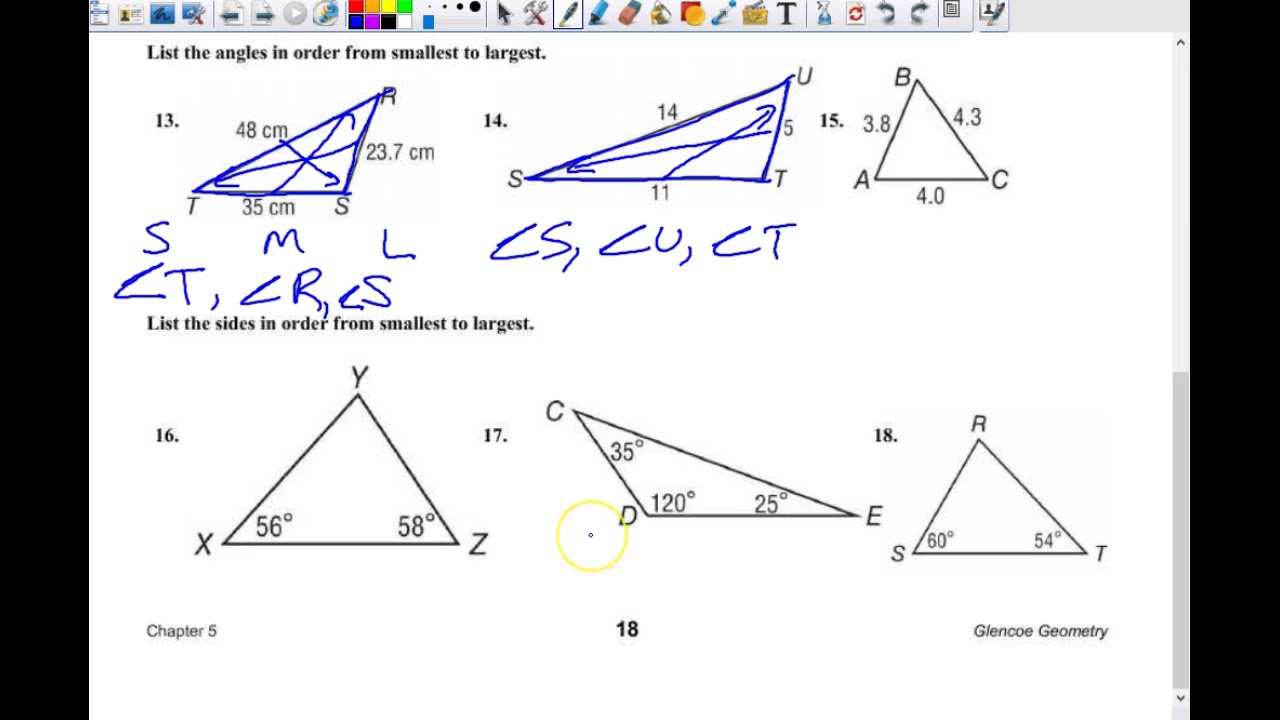This screenshot has width=1280, height=720.
Task: Pick the orange color swatch
Action: [x=372, y=6]
